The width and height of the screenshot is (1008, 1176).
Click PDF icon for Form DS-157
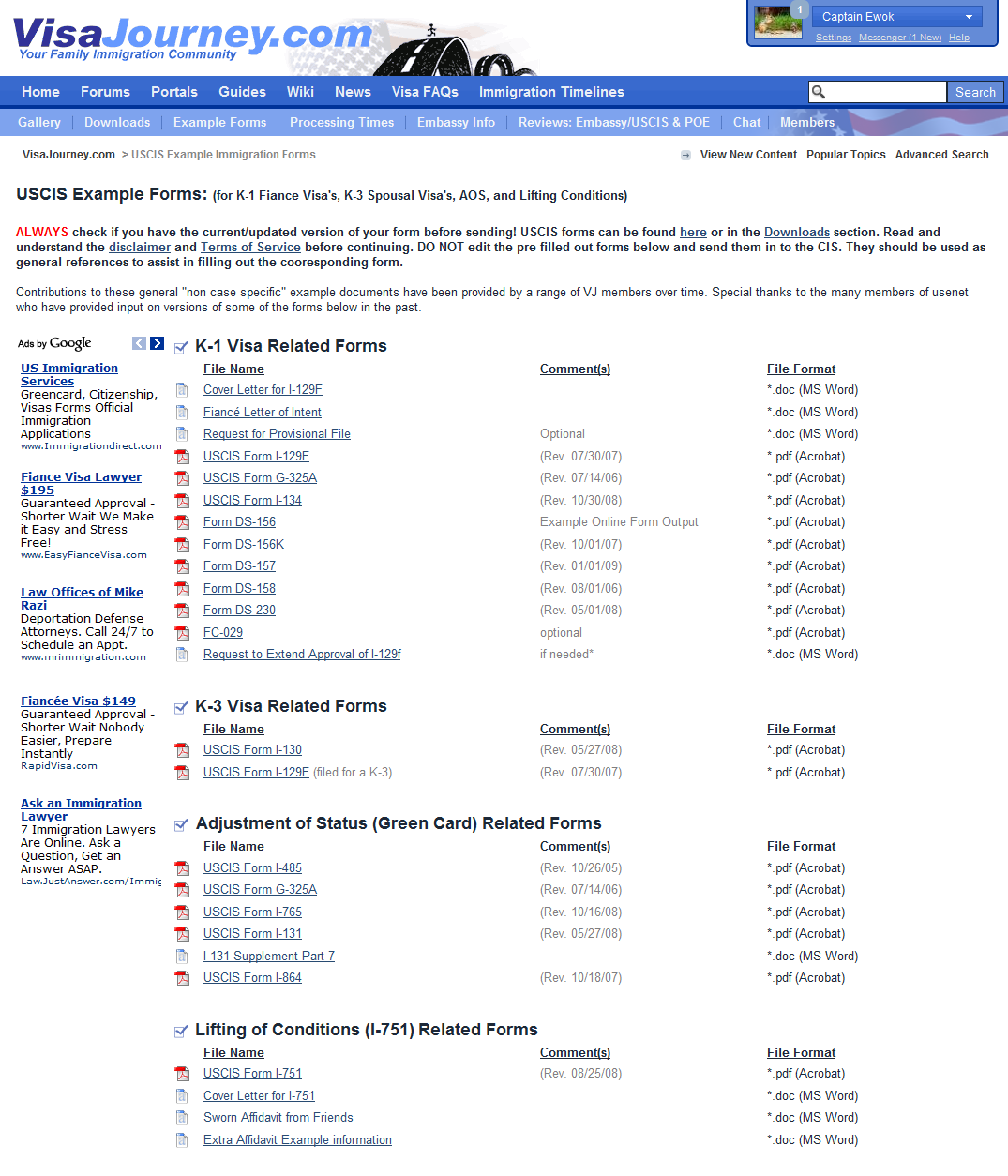pyautogui.click(x=182, y=566)
